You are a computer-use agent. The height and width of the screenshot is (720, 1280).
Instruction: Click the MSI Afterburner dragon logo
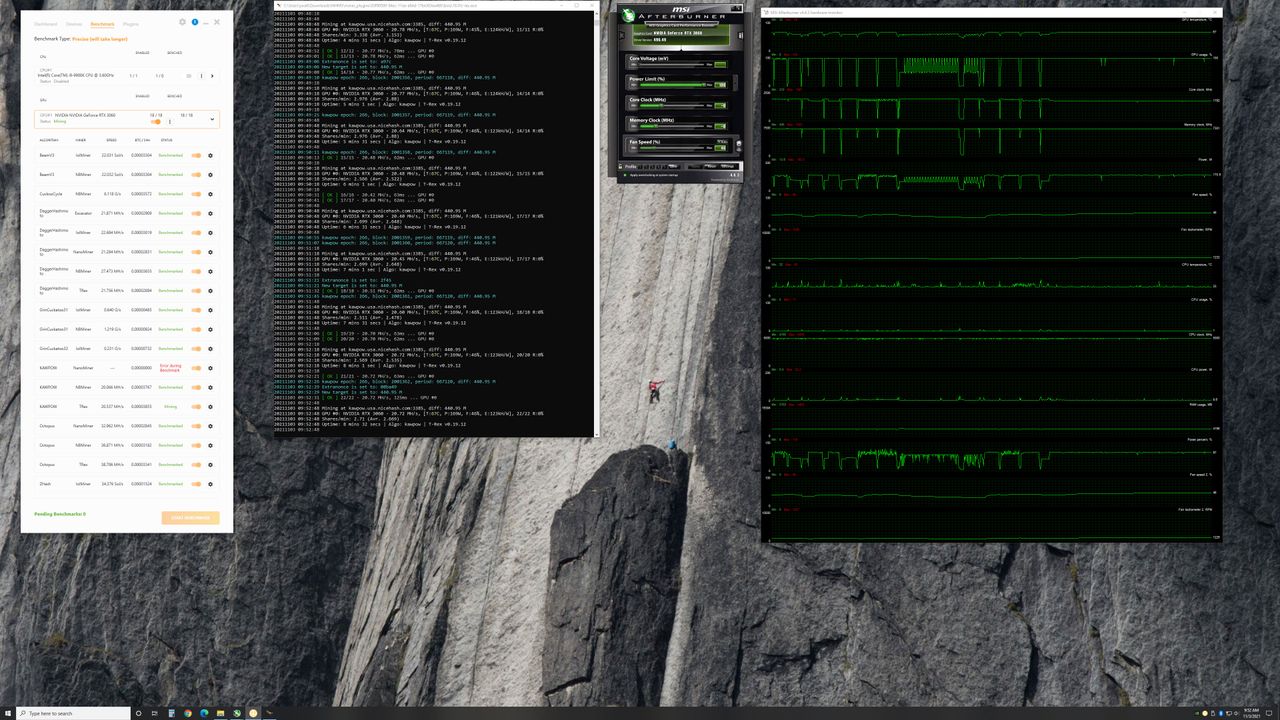coord(628,17)
